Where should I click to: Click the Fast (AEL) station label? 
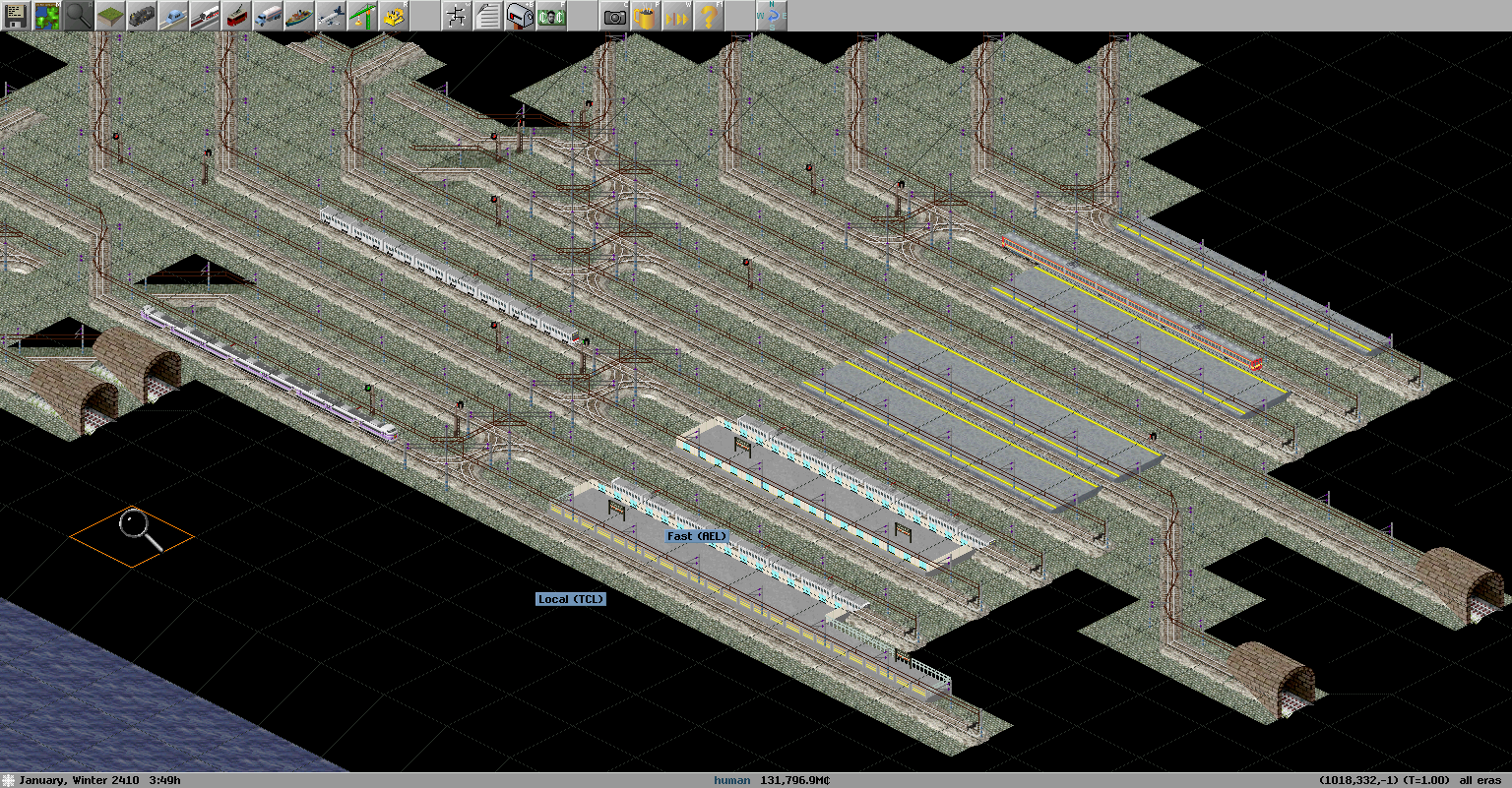(x=697, y=536)
